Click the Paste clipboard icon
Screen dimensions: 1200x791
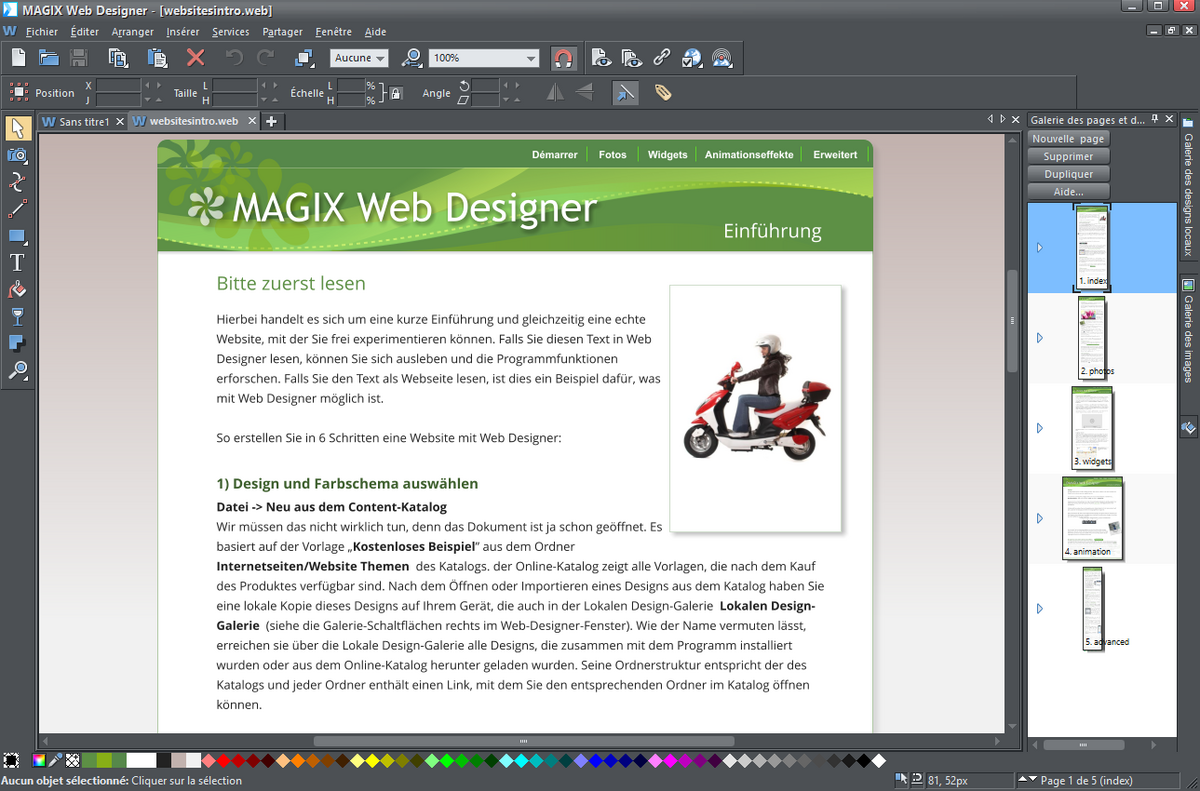157,58
